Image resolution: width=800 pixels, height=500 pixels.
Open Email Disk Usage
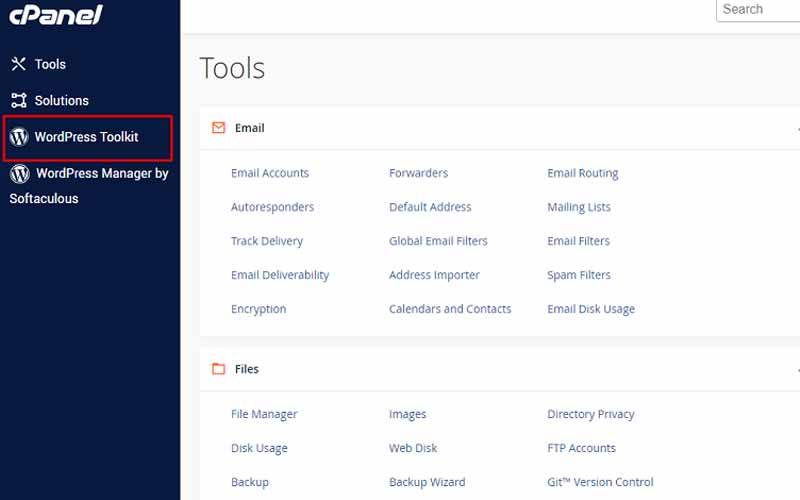pyautogui.click(x=591, y=309)
